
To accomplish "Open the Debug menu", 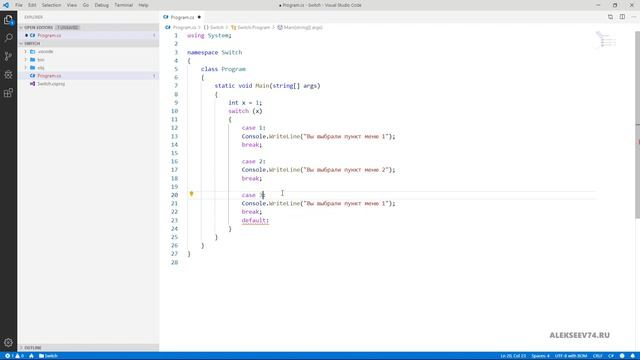I will [102, 5].
